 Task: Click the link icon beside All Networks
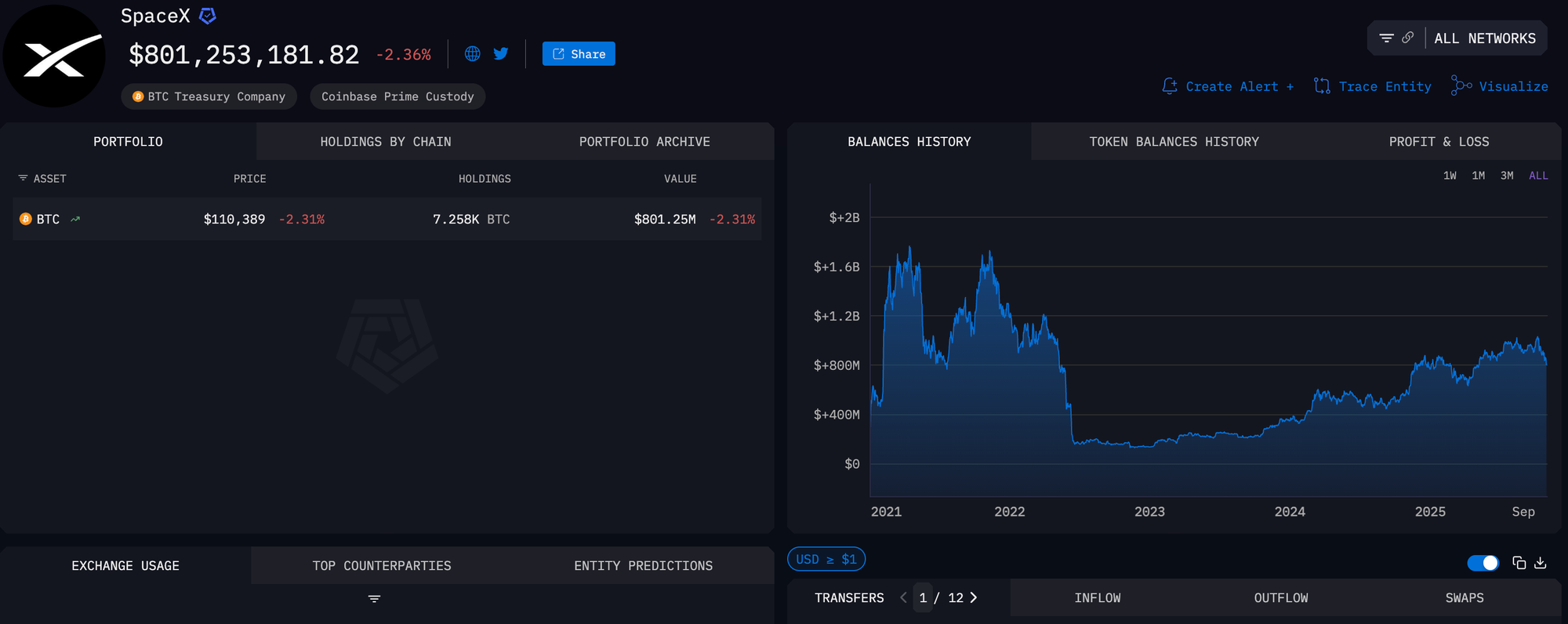click(x=1408, y=38)
